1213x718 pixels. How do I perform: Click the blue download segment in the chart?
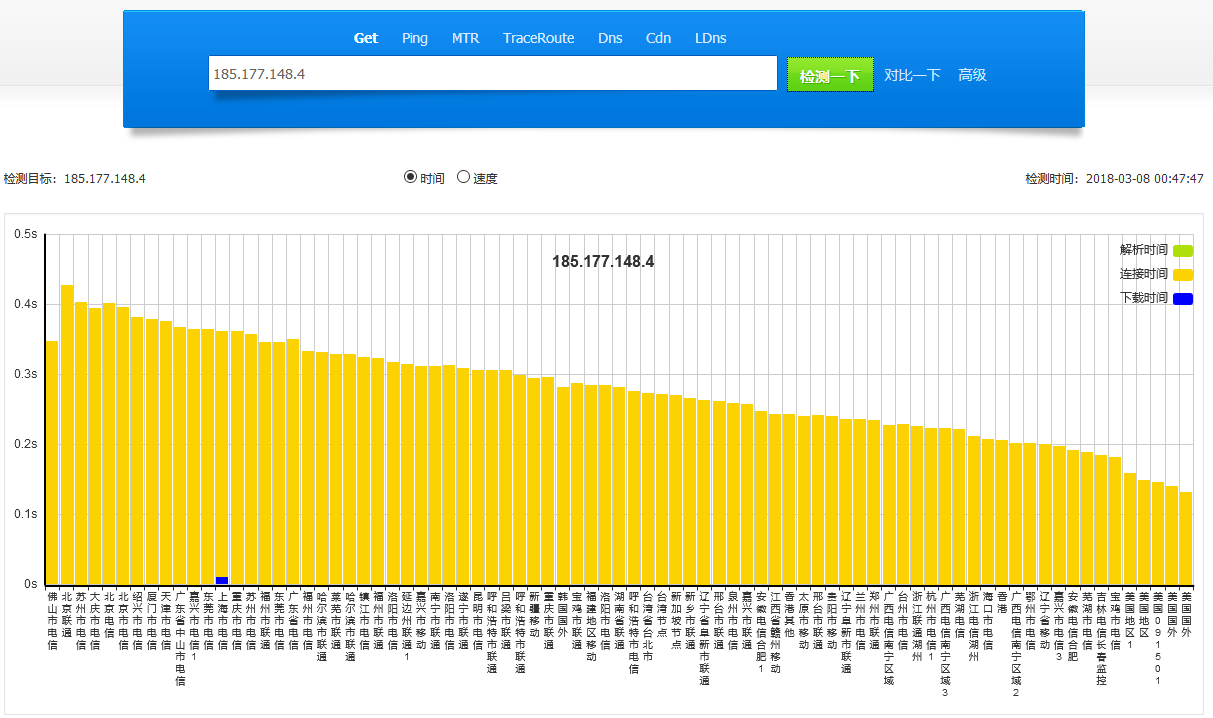coord(222,580)
